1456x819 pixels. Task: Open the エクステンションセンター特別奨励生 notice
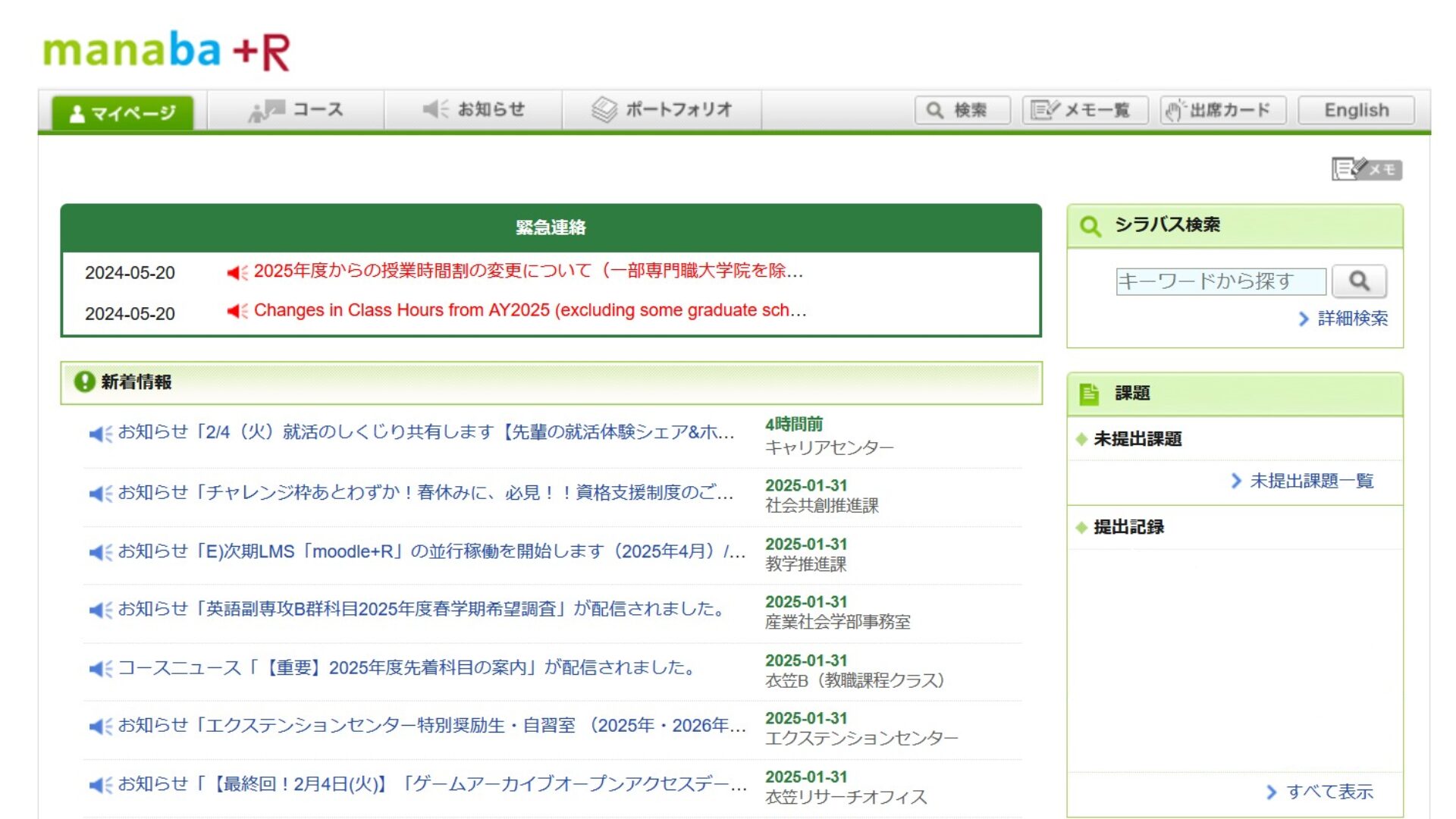(x=431, y=726)
